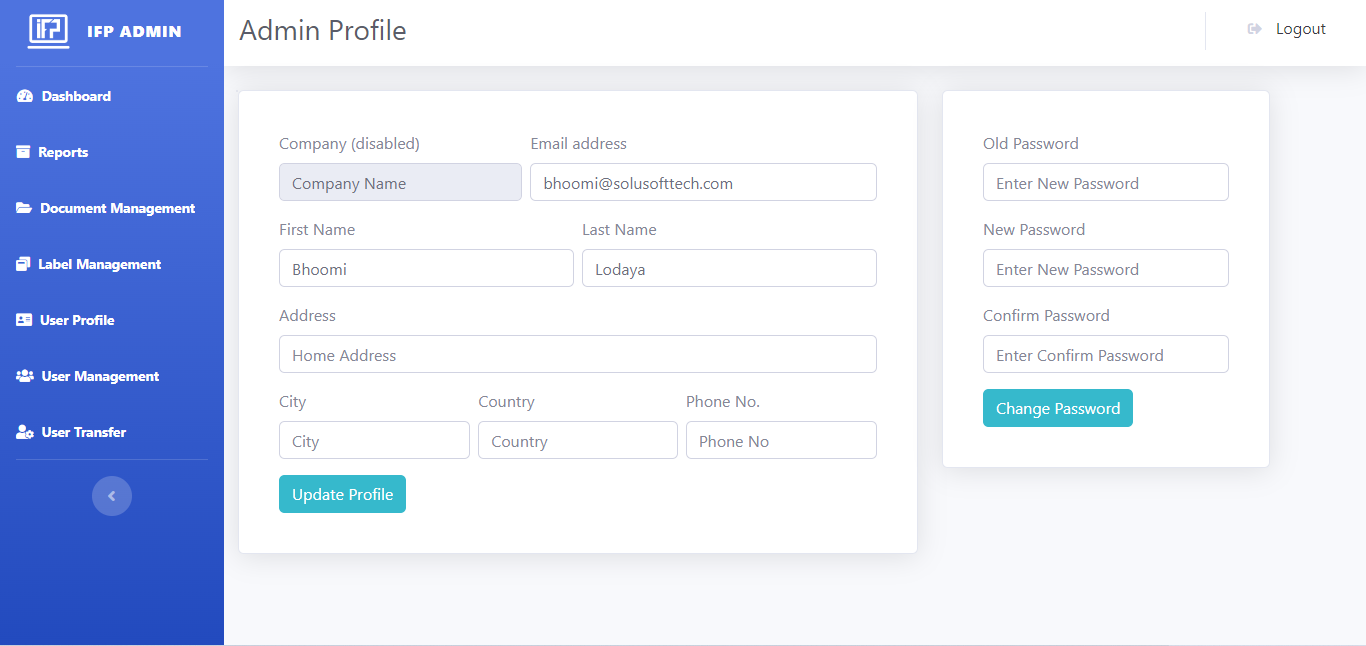This screenshot has width=1366, height=646.
Task: Click the User Management people icon
Action: (x=25, y=376)
